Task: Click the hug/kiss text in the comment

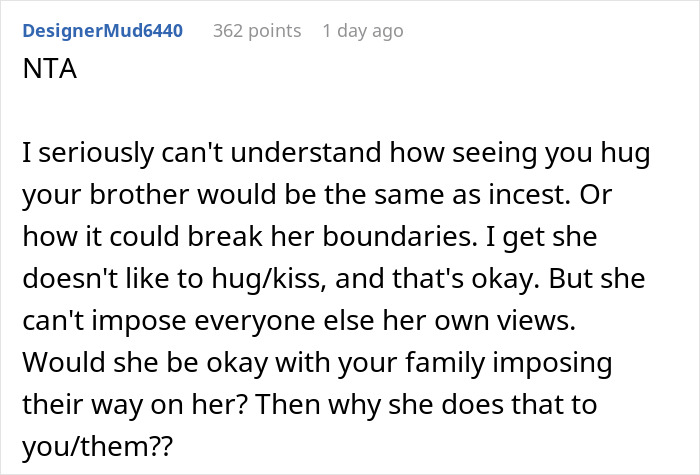Action: pyautogui.click(x=268, y=279)
